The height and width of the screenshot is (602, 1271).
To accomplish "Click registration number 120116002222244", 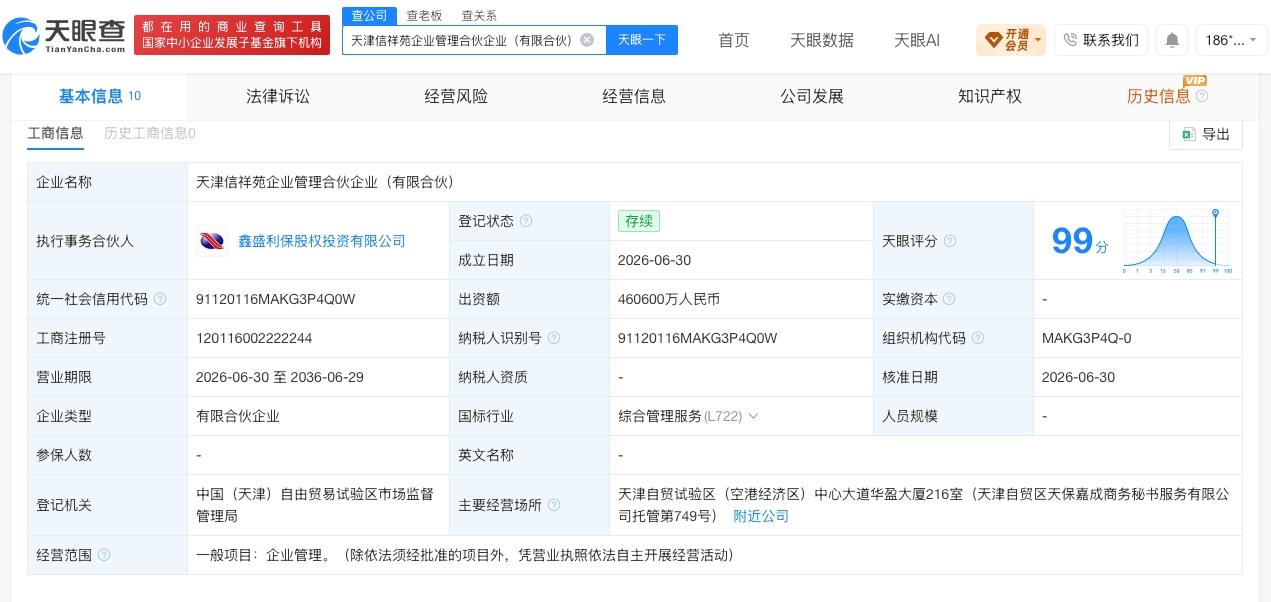I will (x=254, y=338).
